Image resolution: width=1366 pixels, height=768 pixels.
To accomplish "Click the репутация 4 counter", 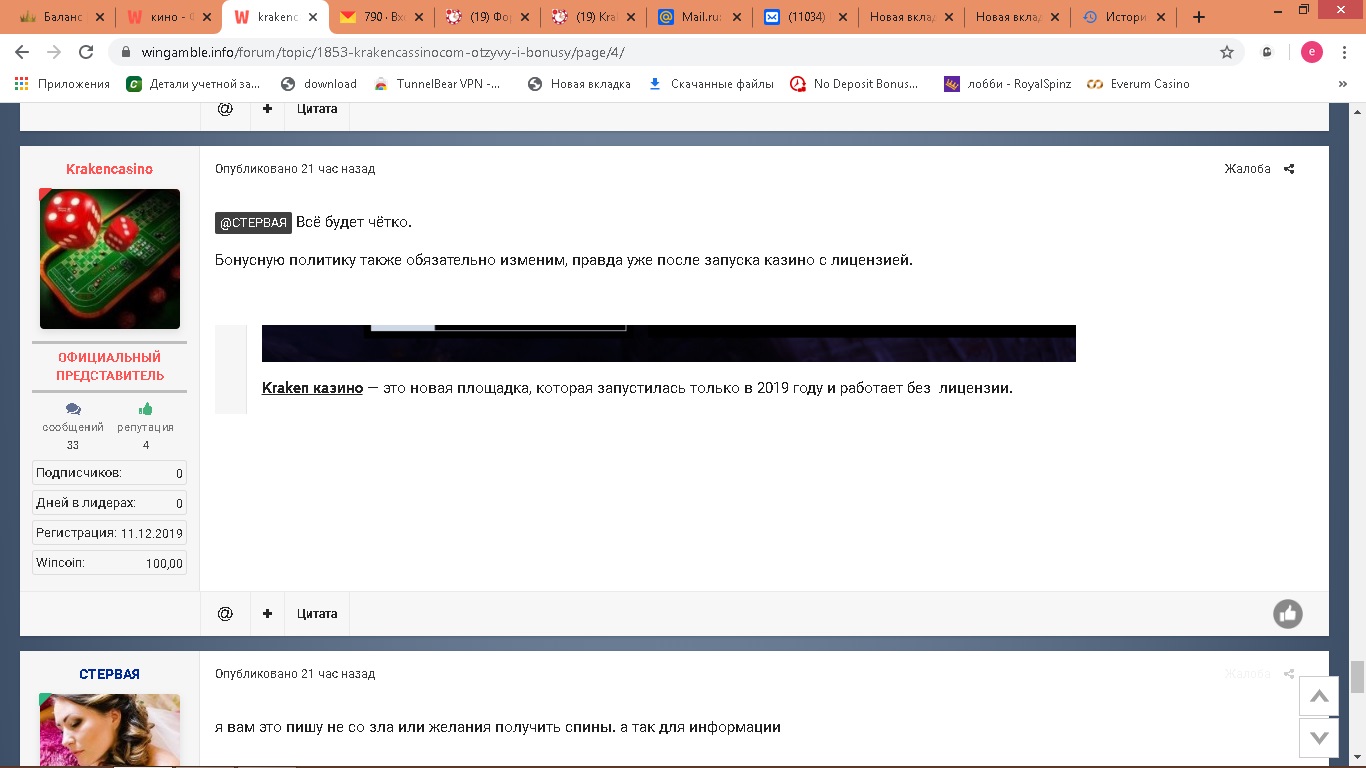I will [146, 426].
